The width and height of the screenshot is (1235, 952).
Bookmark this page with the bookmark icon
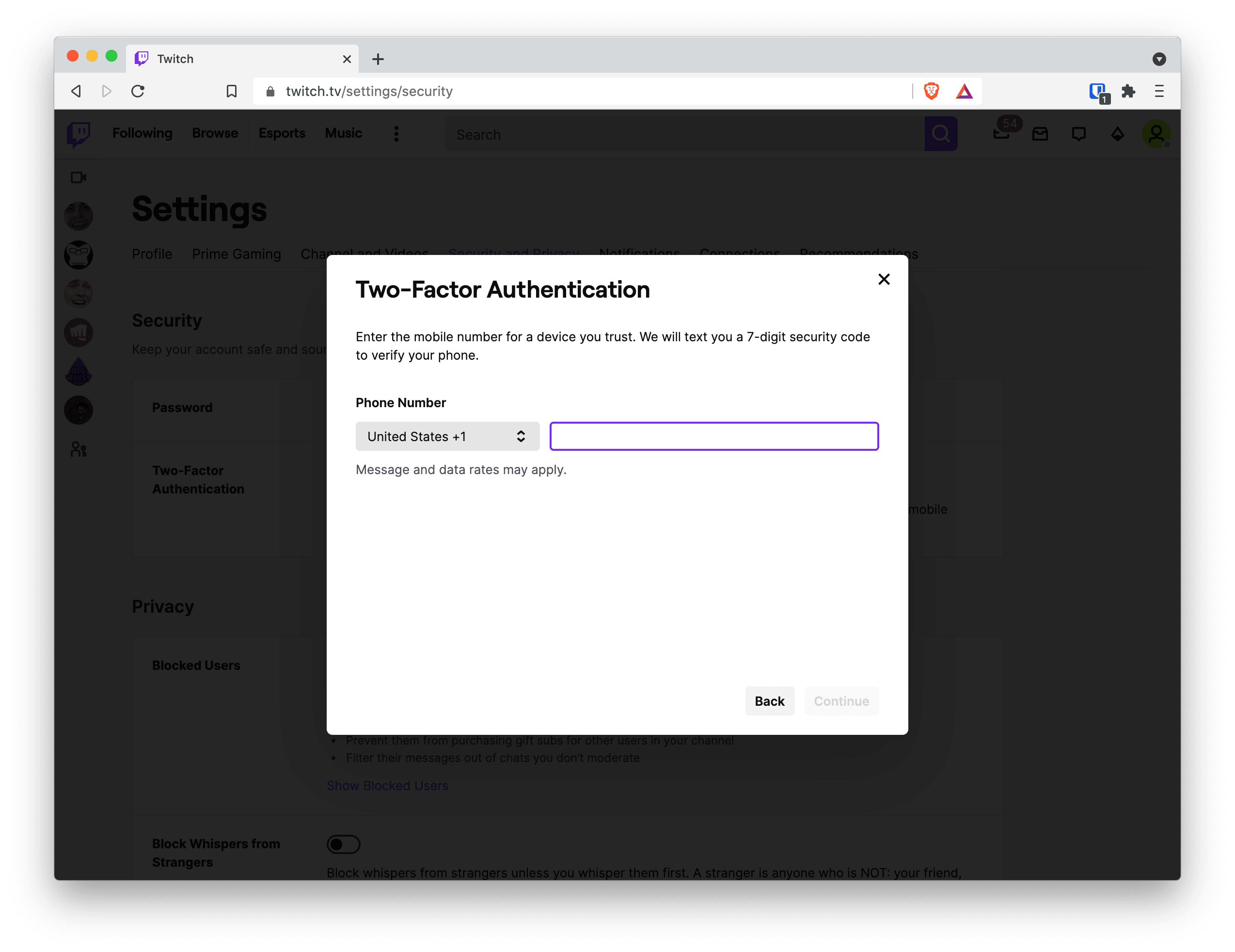point(231,91)
